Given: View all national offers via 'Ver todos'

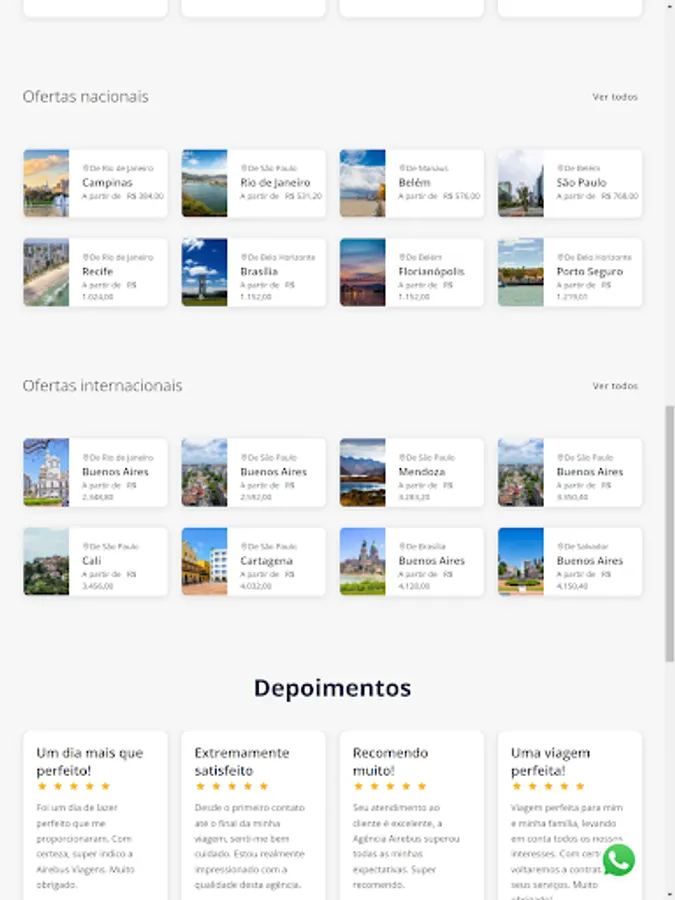Looking at the screenshot, I should pyautogui.click(x=615, y=97).
